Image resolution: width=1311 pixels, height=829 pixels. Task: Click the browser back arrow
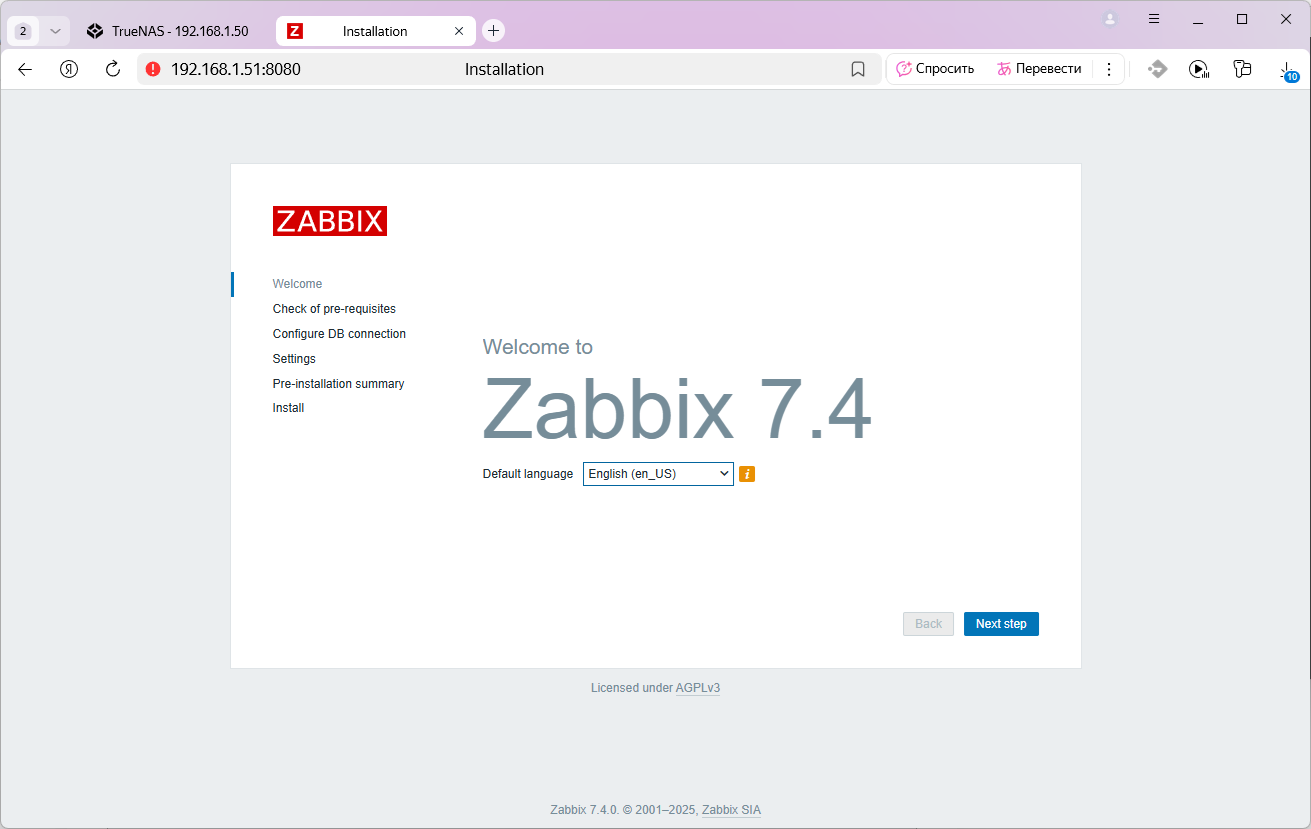point(25,69)
